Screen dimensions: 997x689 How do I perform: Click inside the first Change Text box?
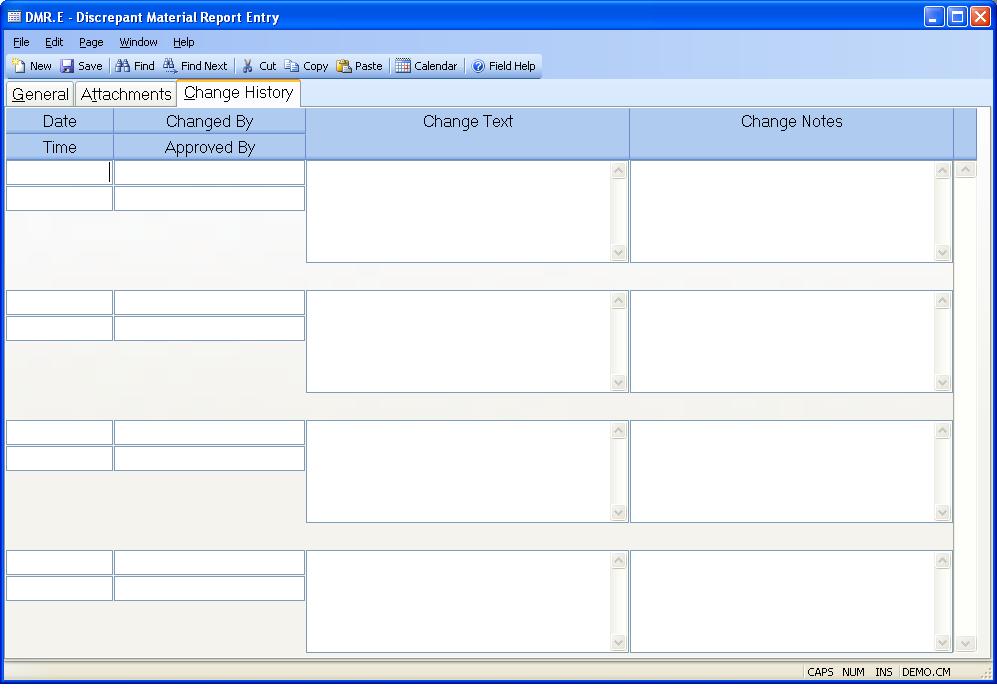(458, 211)
